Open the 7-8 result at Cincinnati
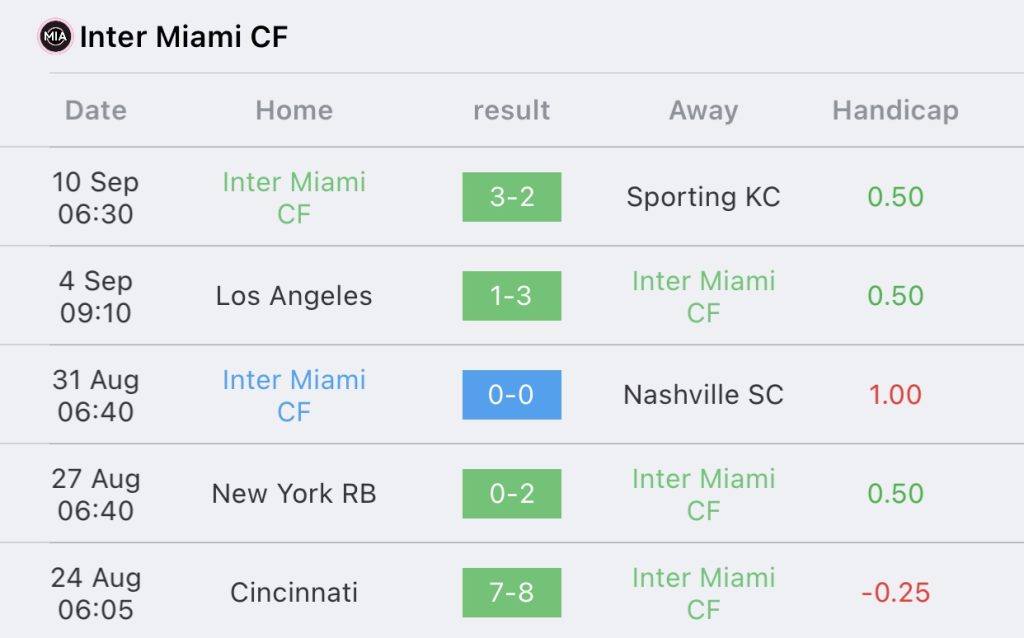Image resolution: width=1024 pixels, height=638 pixels. [511, 593]
